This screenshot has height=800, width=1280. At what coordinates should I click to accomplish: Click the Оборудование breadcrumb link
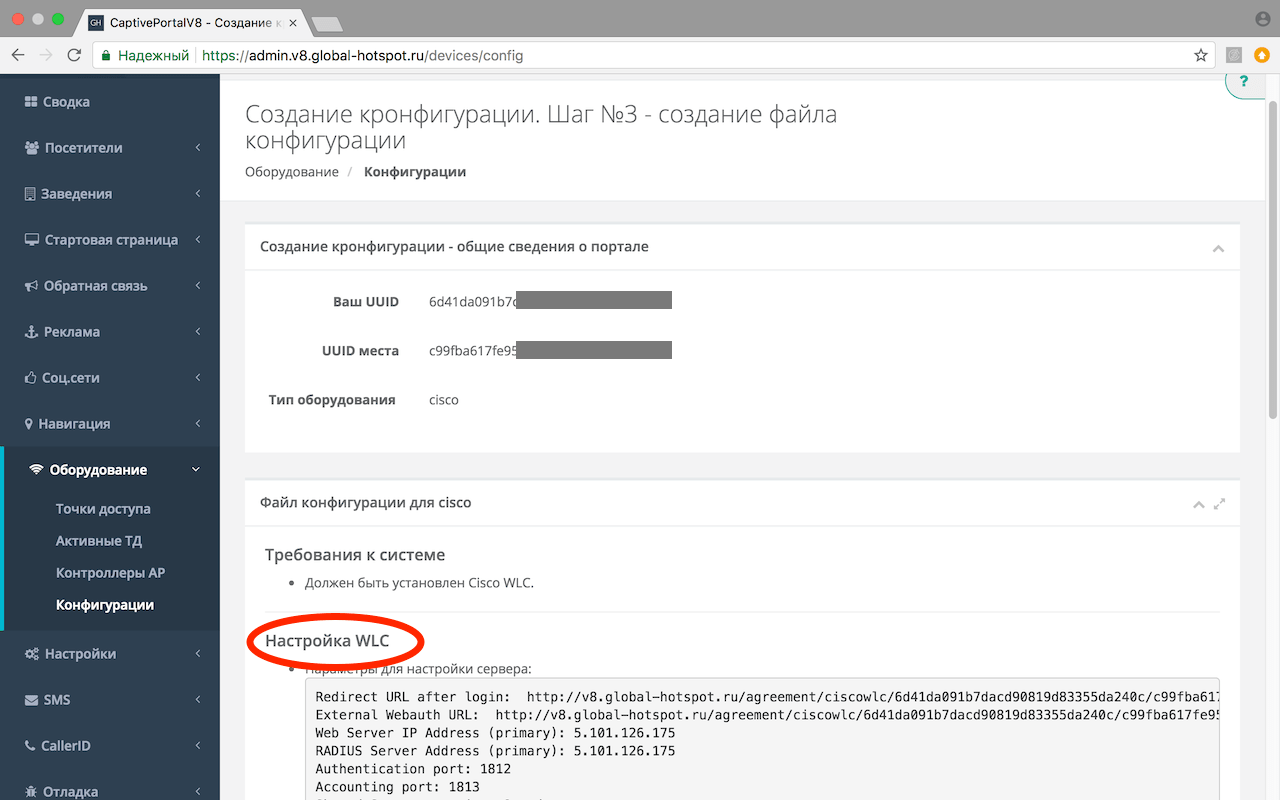(292, 172)
